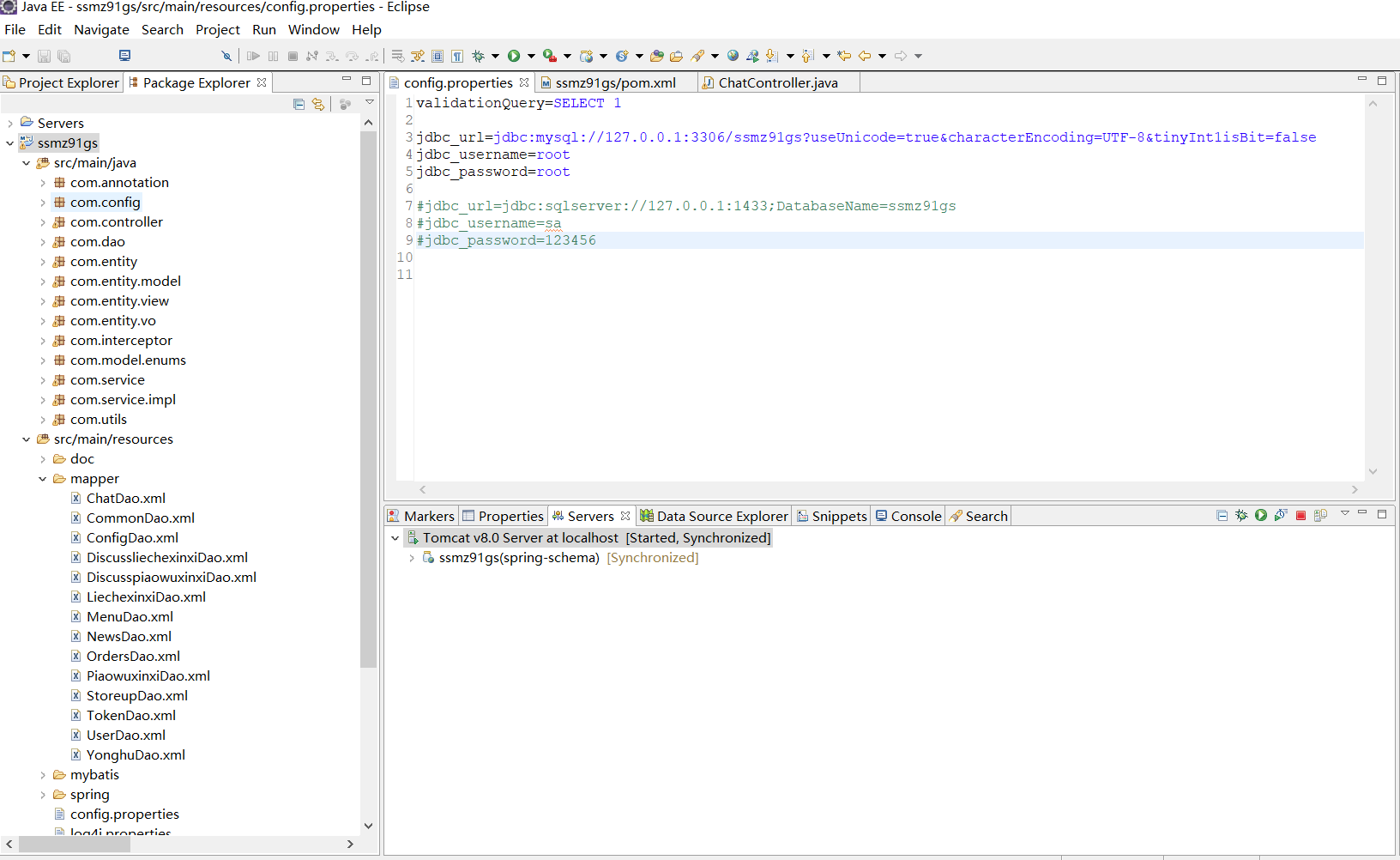Screen dimensions: 1400x860
Task: Start server in profile mode icon
Action: click(x=1281, y=515)
